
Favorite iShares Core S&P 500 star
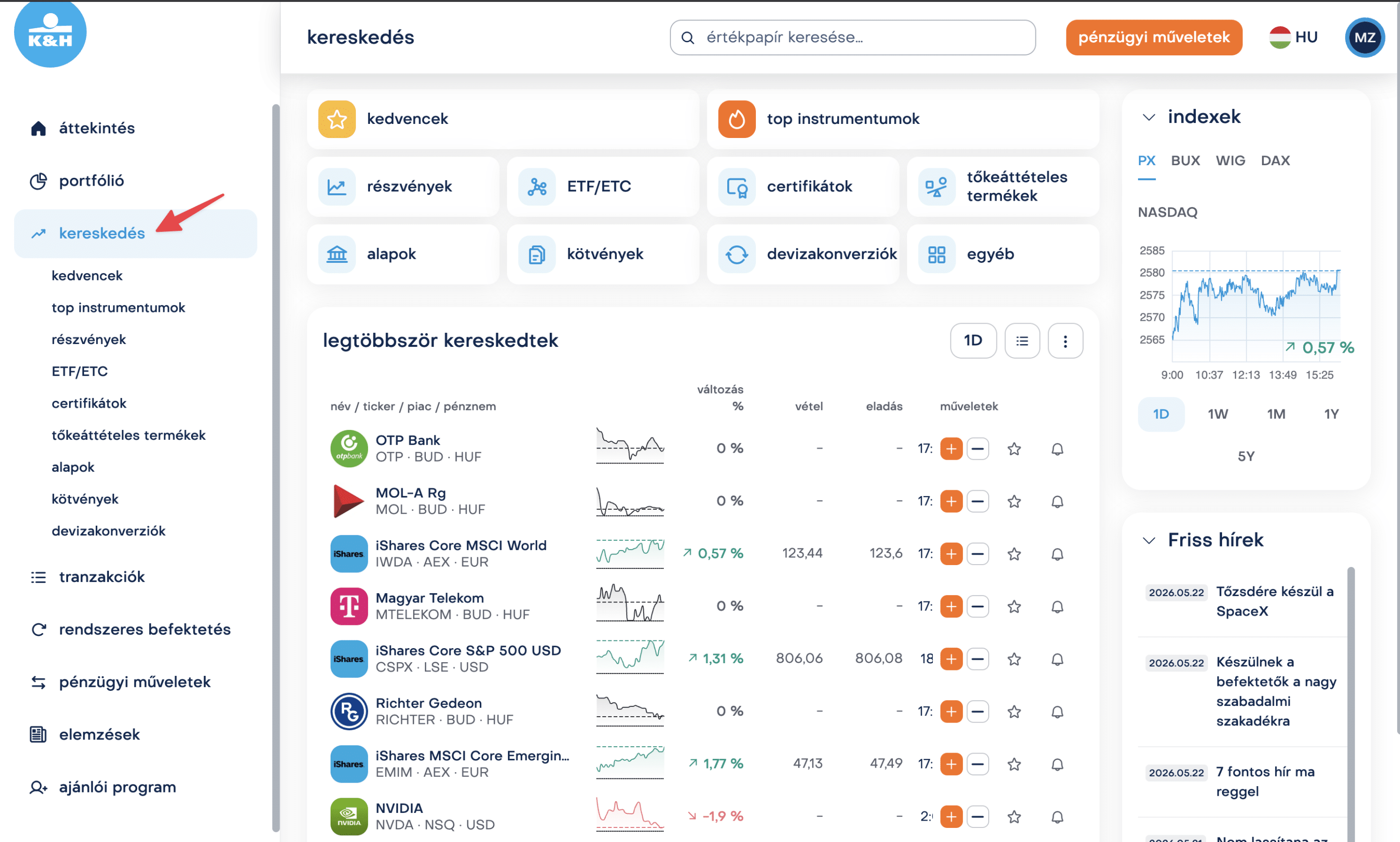pos(1014,659)
